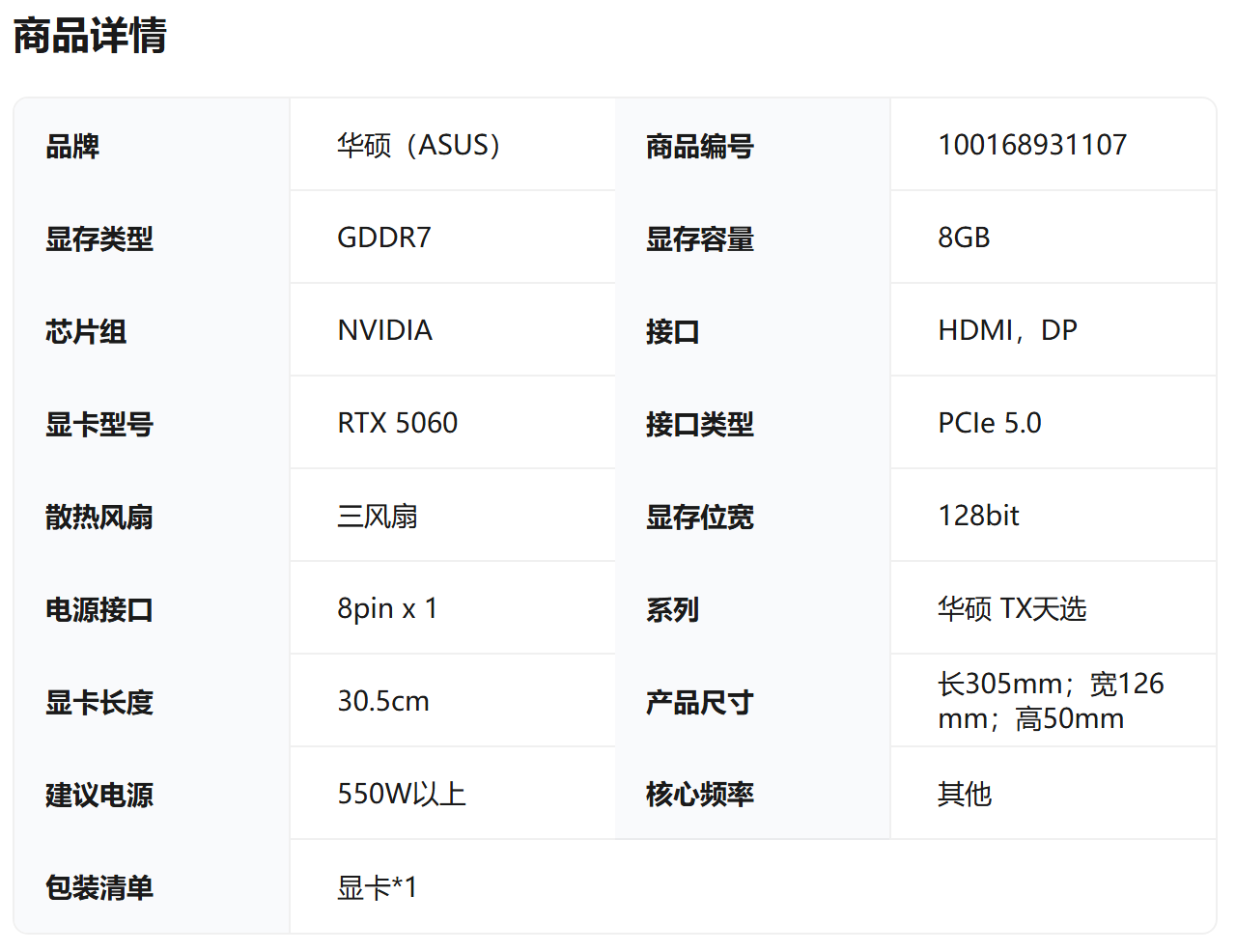
Task: Select the 30.5cm card length value
Action: click(x=382, y=701)
